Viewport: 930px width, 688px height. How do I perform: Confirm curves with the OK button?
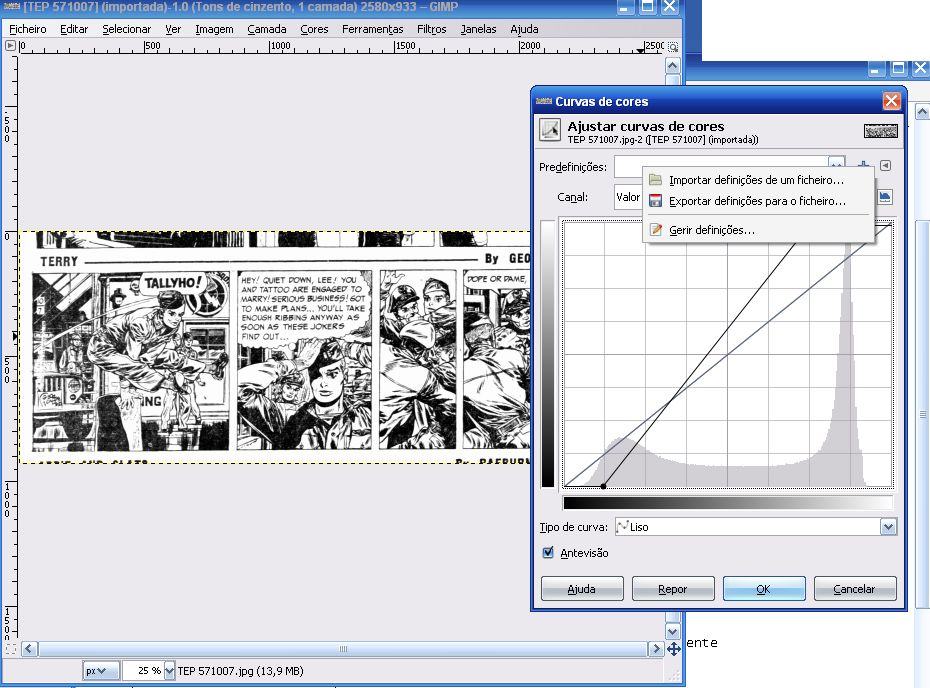(764, 589)
